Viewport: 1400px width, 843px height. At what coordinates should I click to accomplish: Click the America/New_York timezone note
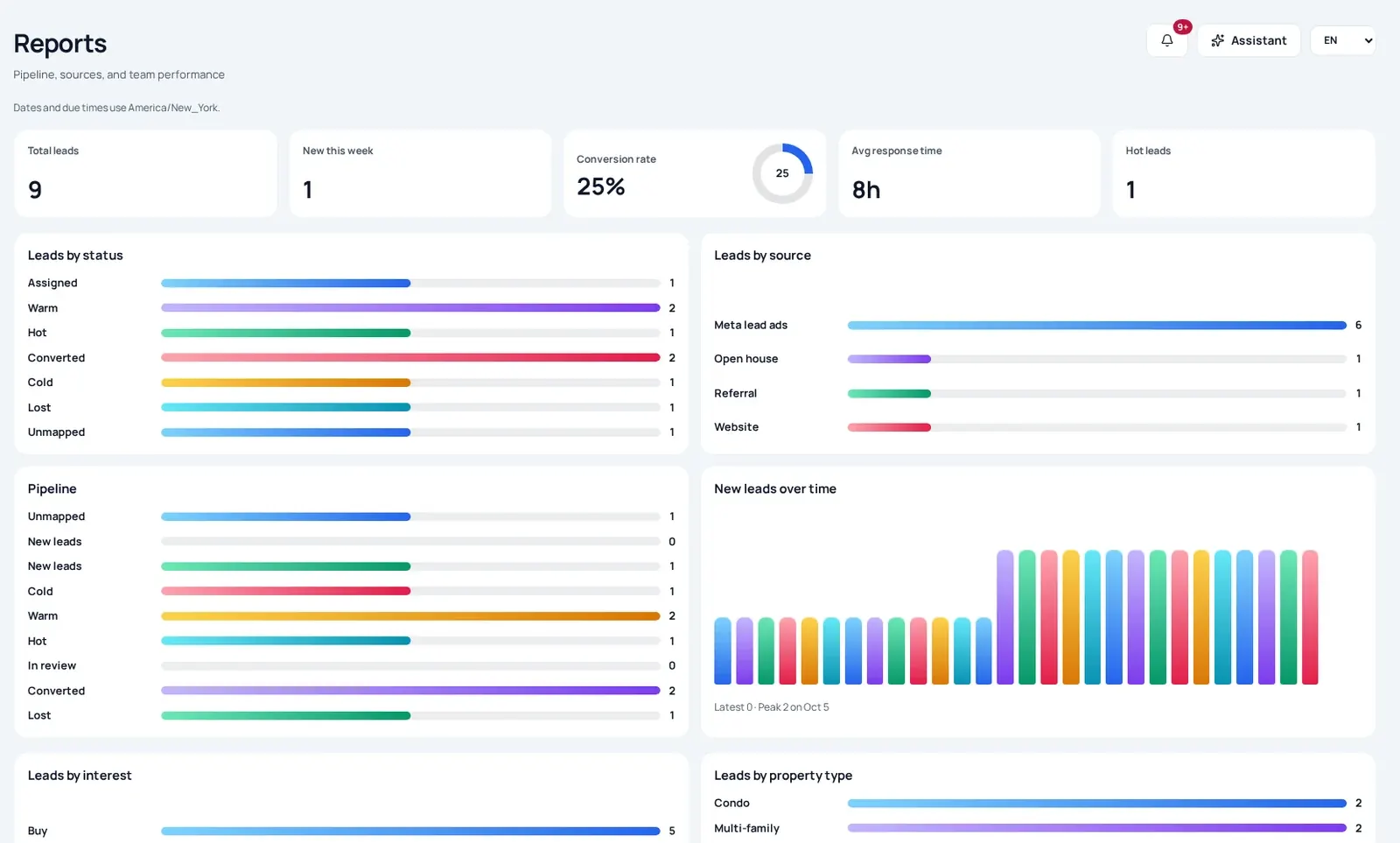click(x=116, y=108)
